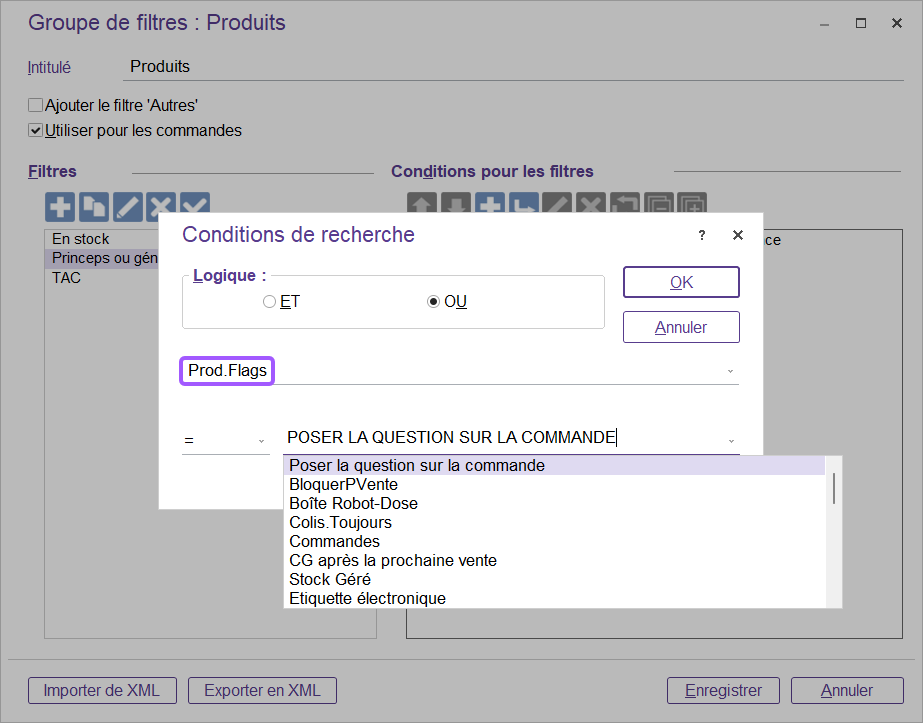Click the add filter plus icon under Filtres
The height and width of the screenshot is (723, 923).
(x=61, y=207)
